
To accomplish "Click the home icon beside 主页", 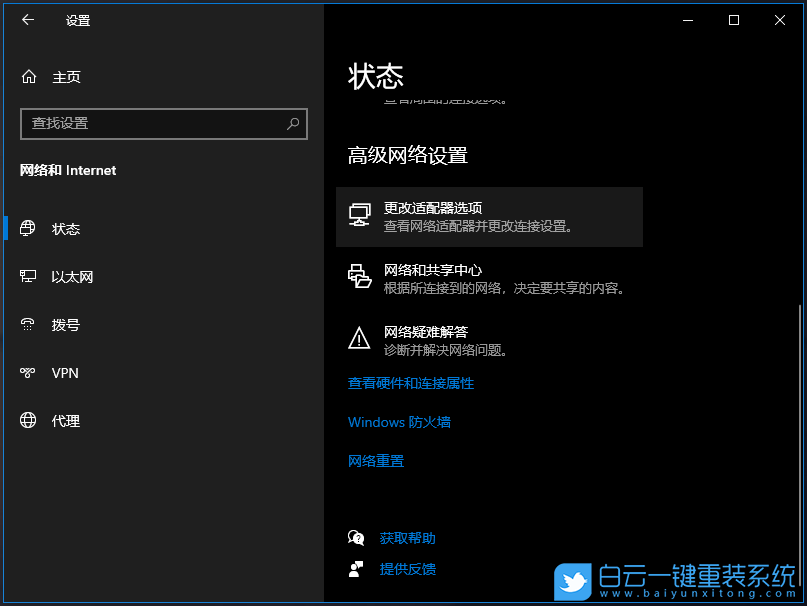I will pyautogui.click(x=28, y=76).
